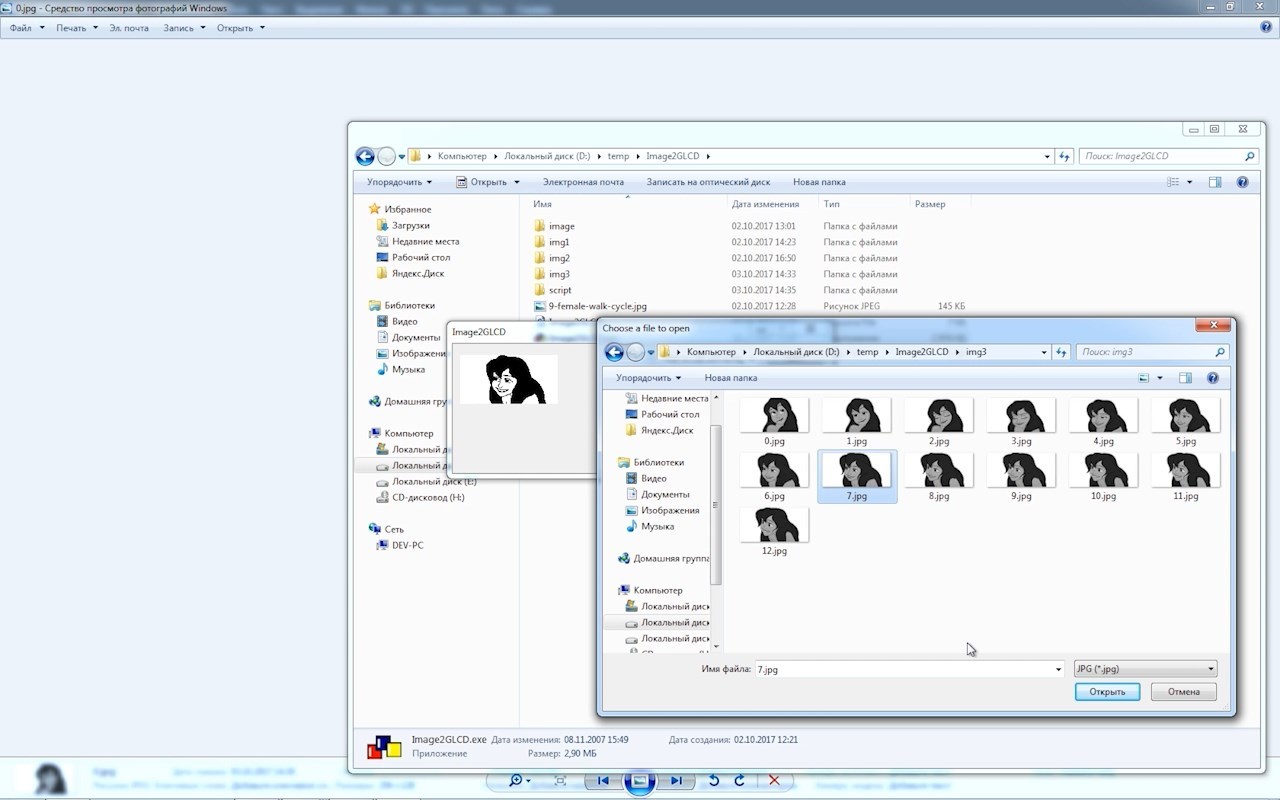Click Эл. почта in Photo Viewer menu
The image size is (1280, 800).
pos(129,28)
